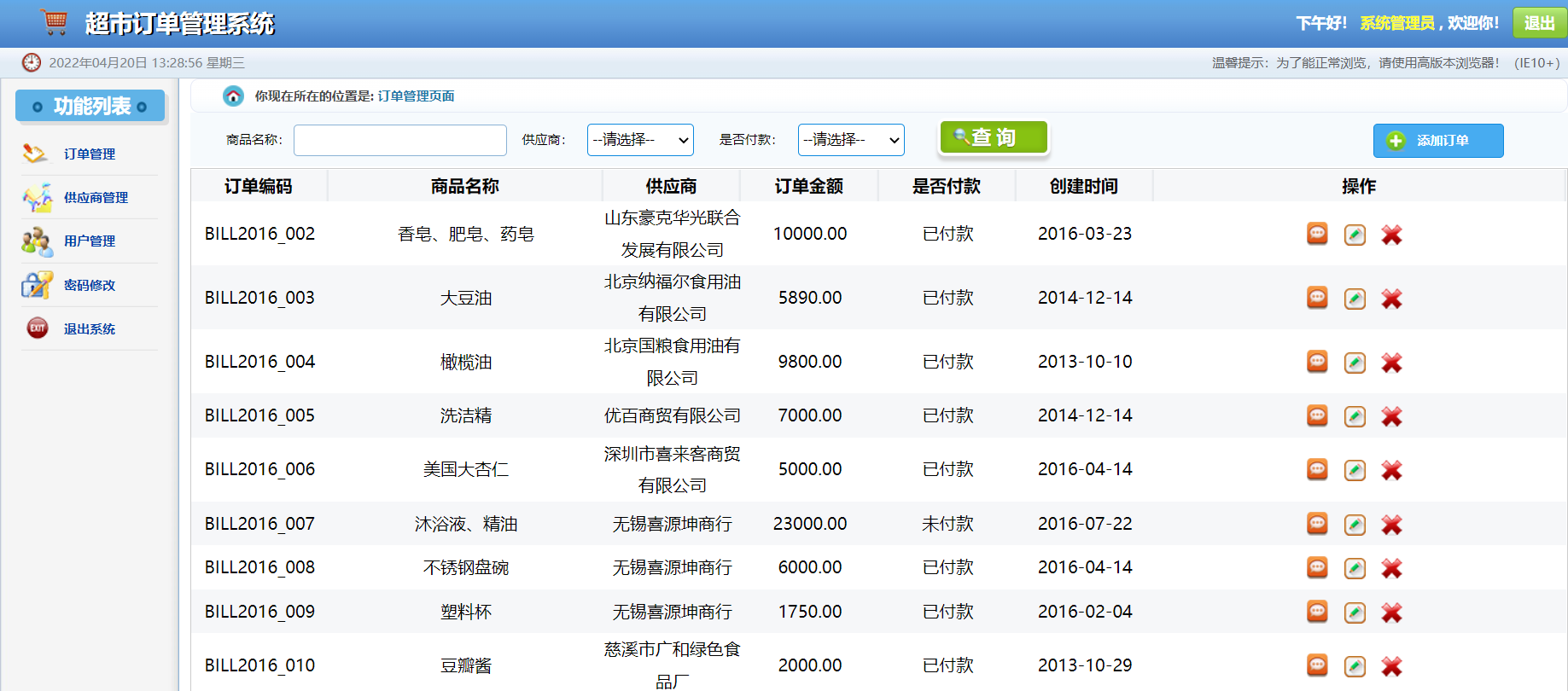Click the home icon in breadcrumb bar
The height and width of the screenshot is (691, 1568).
click(233, 96)
